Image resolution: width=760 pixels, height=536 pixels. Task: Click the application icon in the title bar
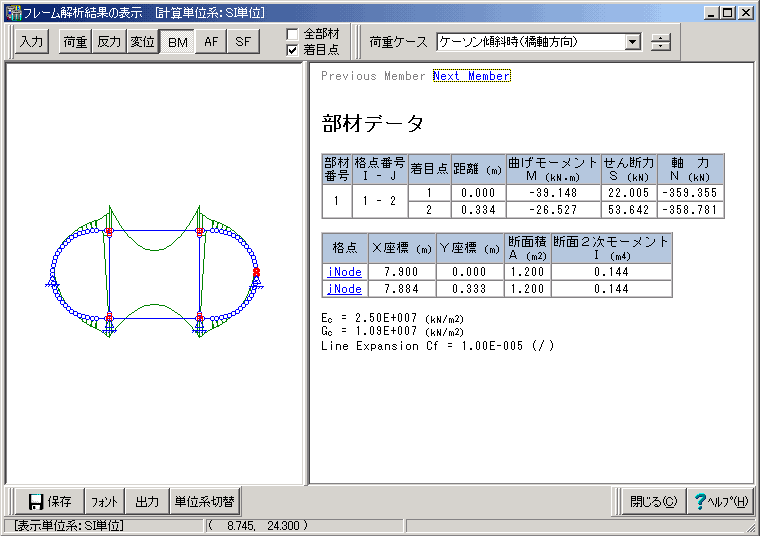click(14, 13)
